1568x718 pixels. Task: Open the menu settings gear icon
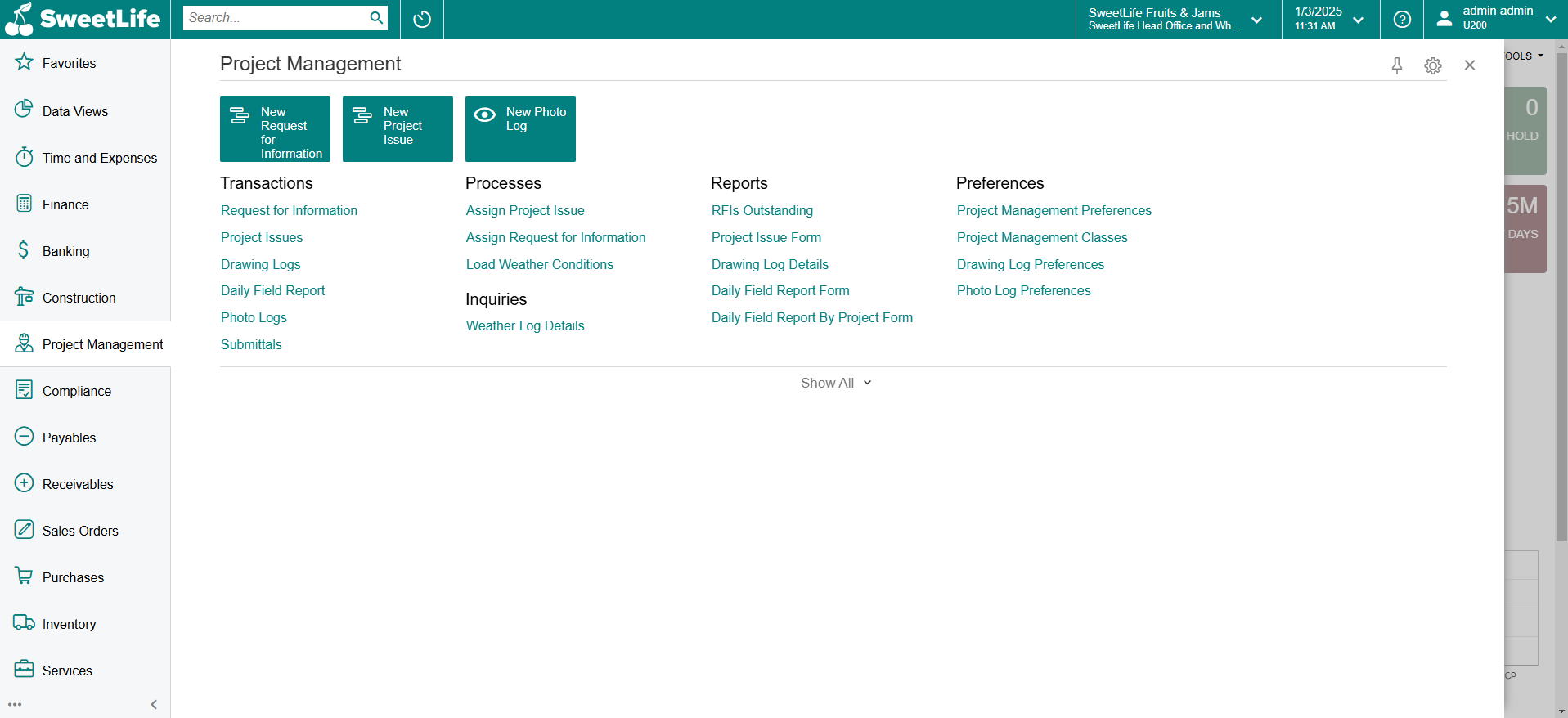[1433, 65]
